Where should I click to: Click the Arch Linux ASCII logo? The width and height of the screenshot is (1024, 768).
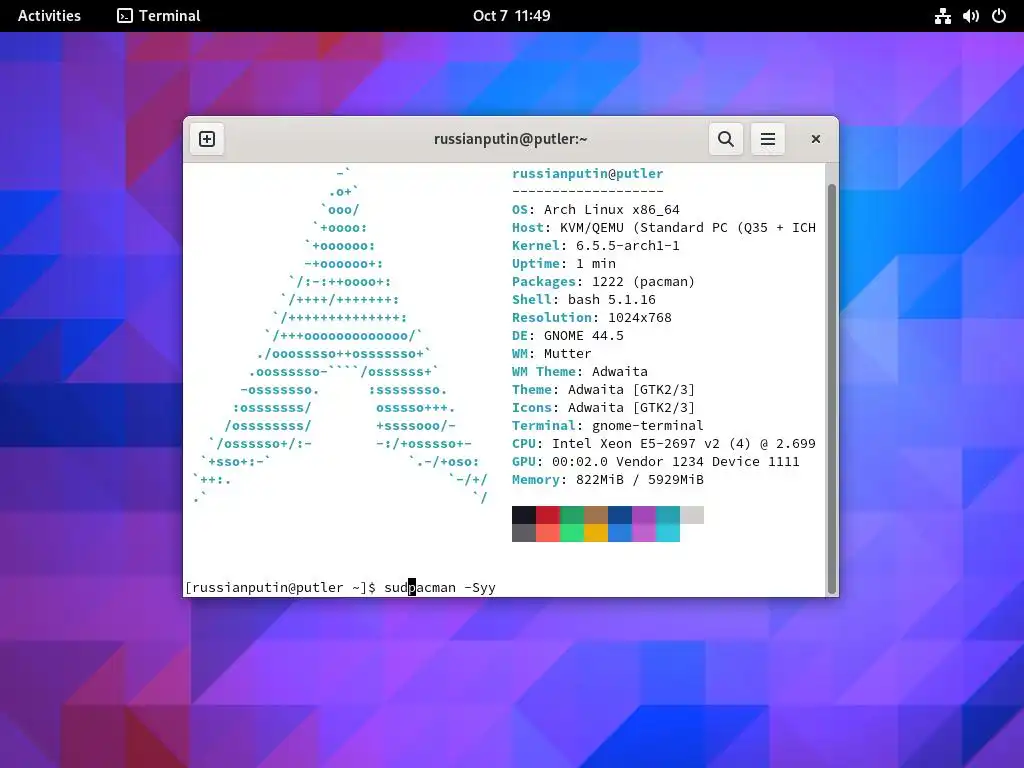coord(340,336)
